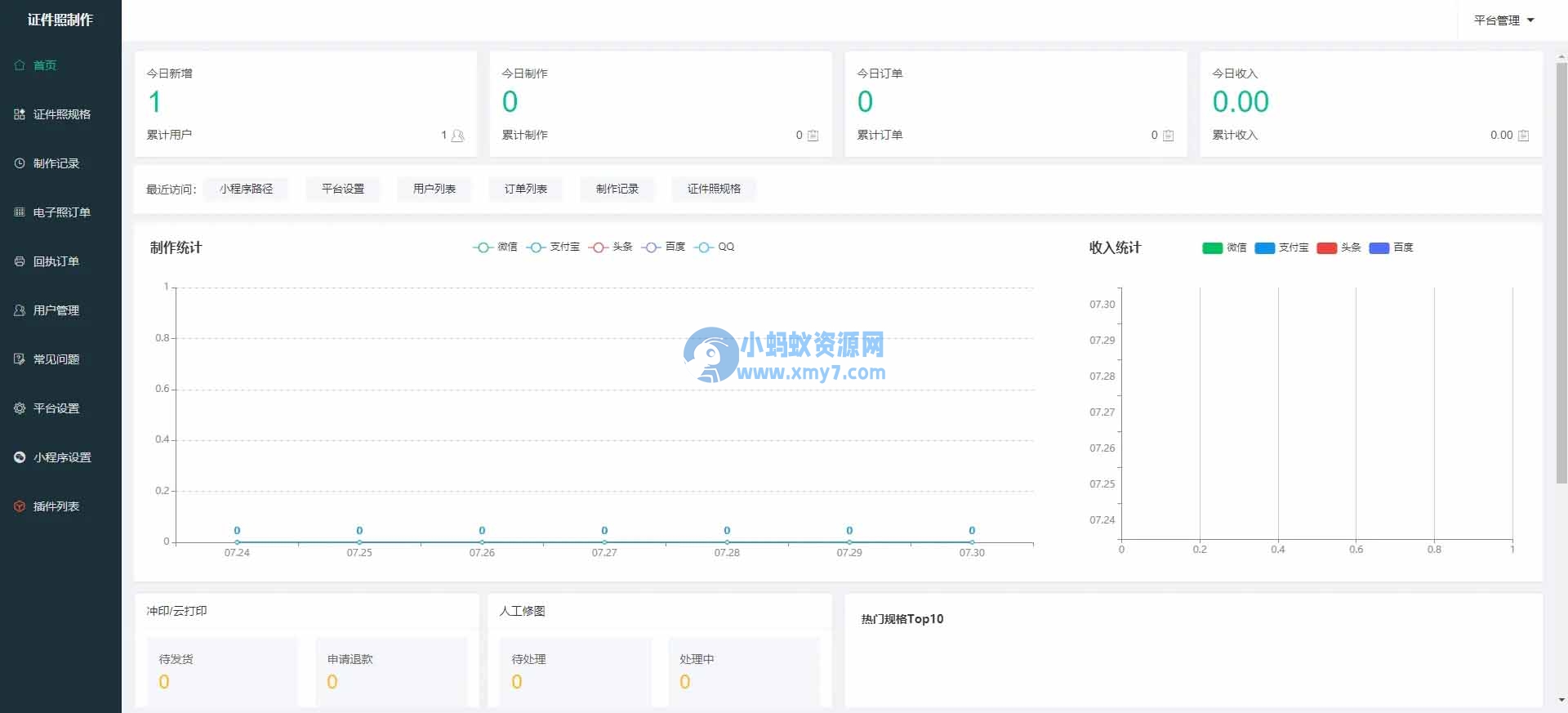The image size is (1568, 713).
Task: Click the 常见问题 edit icon
Action: coord(20,359)
